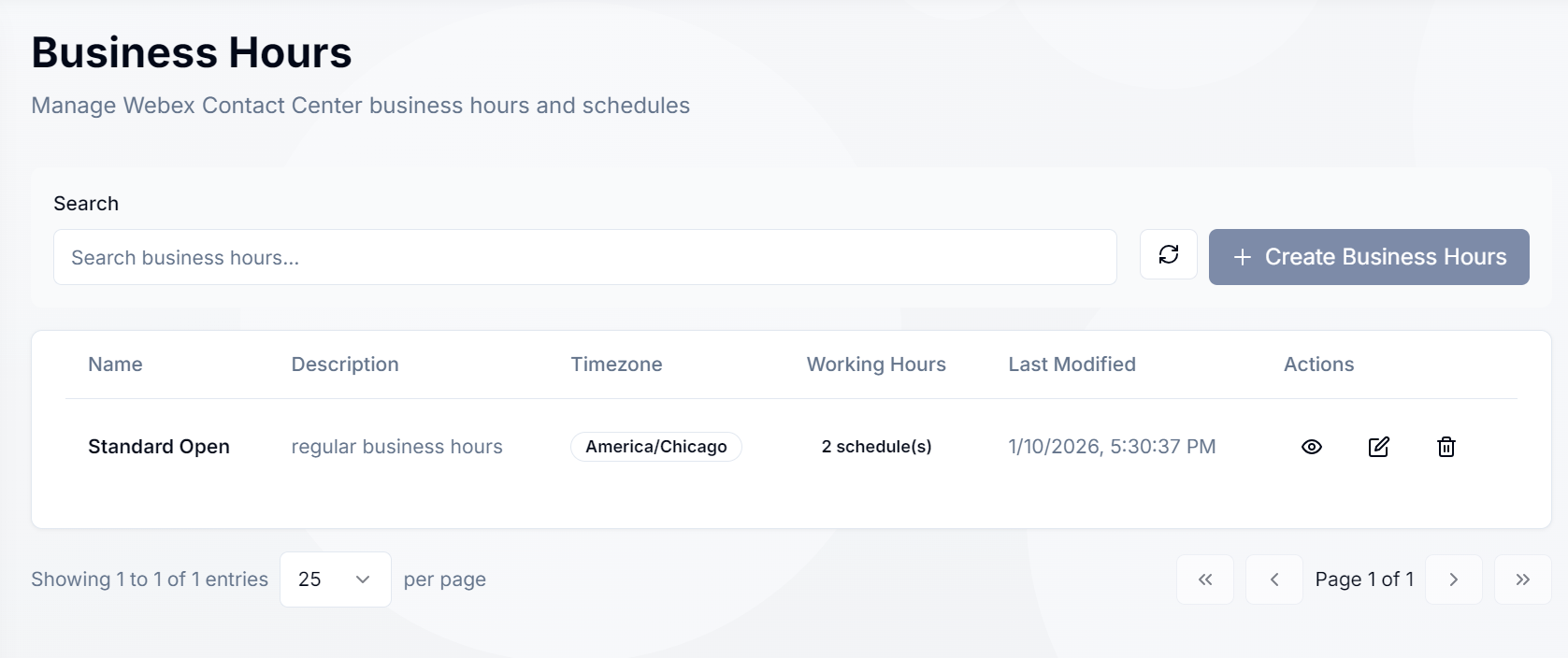Click the per page dropdown chevron arrow
The width and height of the screenshot is (1568, 658).
click(x=363, y=579)
